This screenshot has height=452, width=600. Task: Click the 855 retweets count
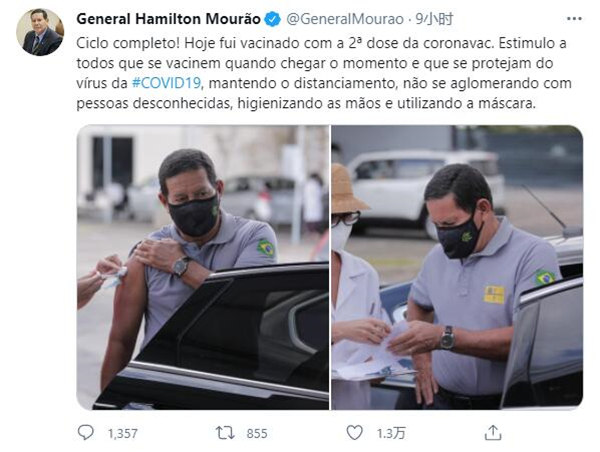pos(257,433)
